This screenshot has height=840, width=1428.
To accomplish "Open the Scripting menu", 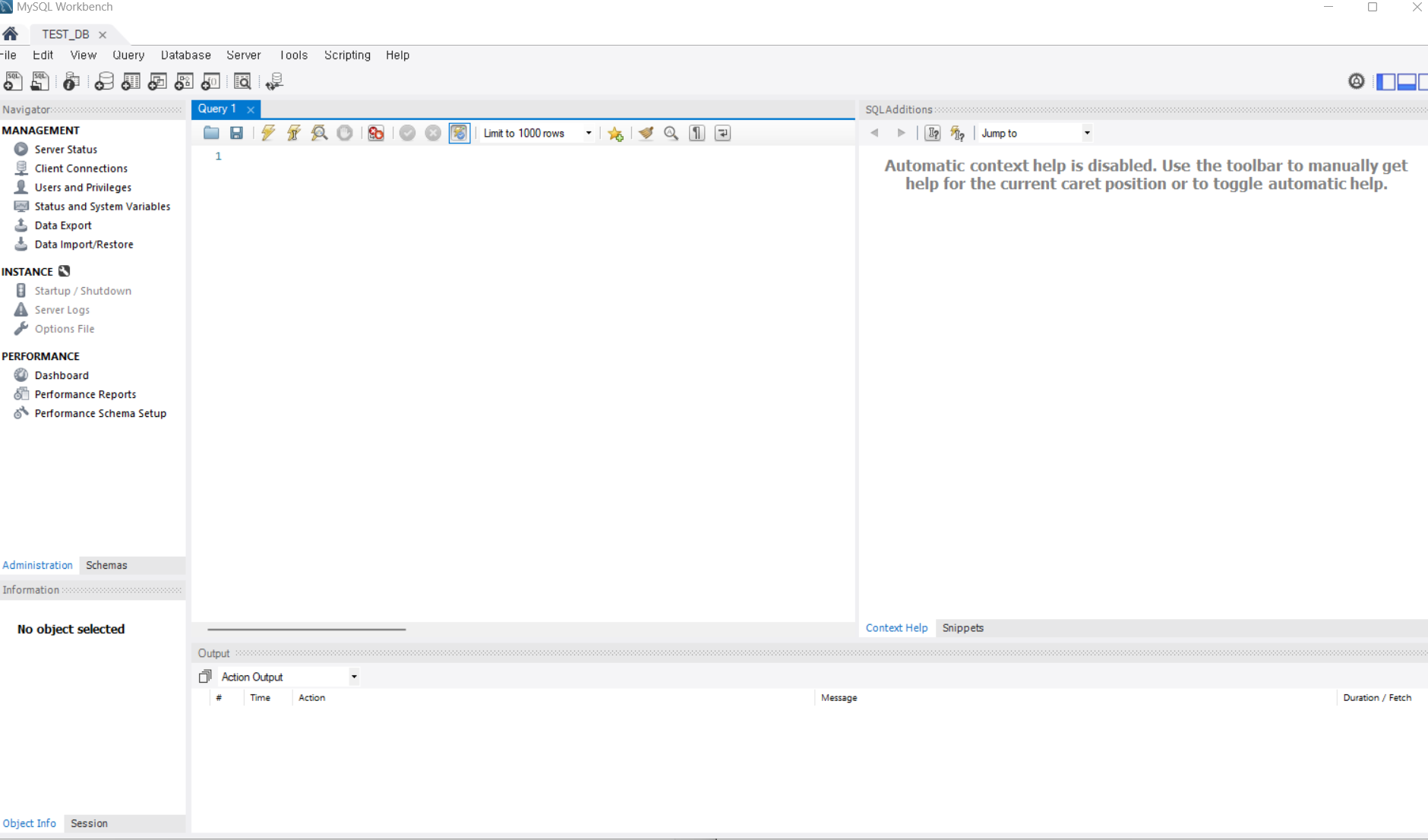I will coord(347,55).
